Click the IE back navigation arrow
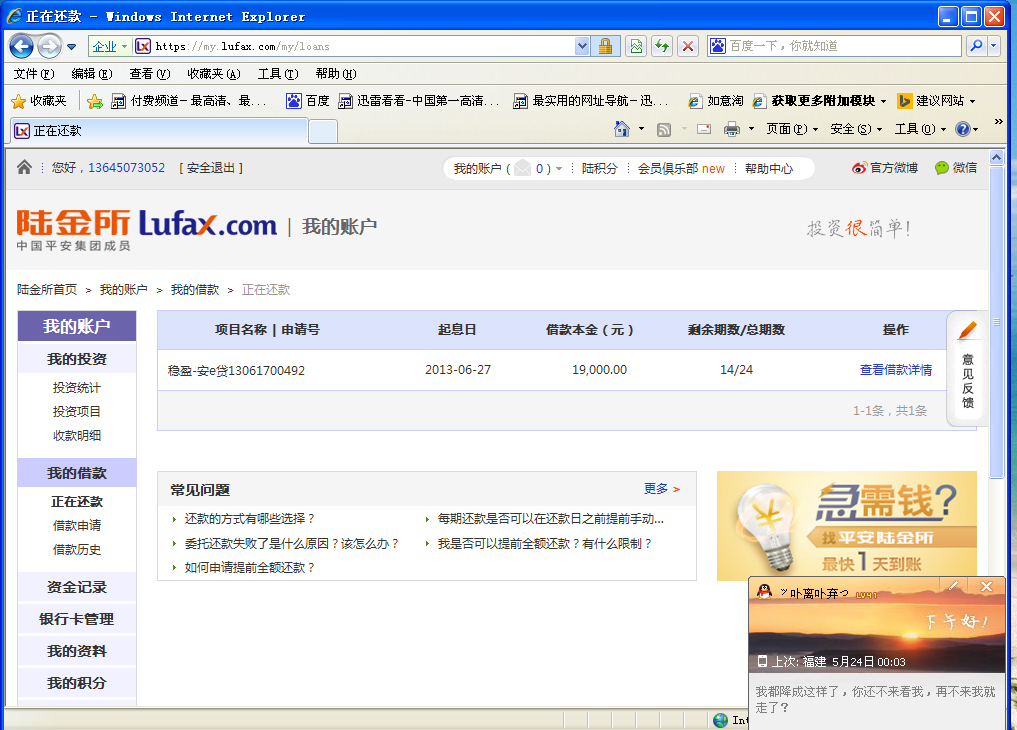The image size is (1017, 730). tap(22, 46)
